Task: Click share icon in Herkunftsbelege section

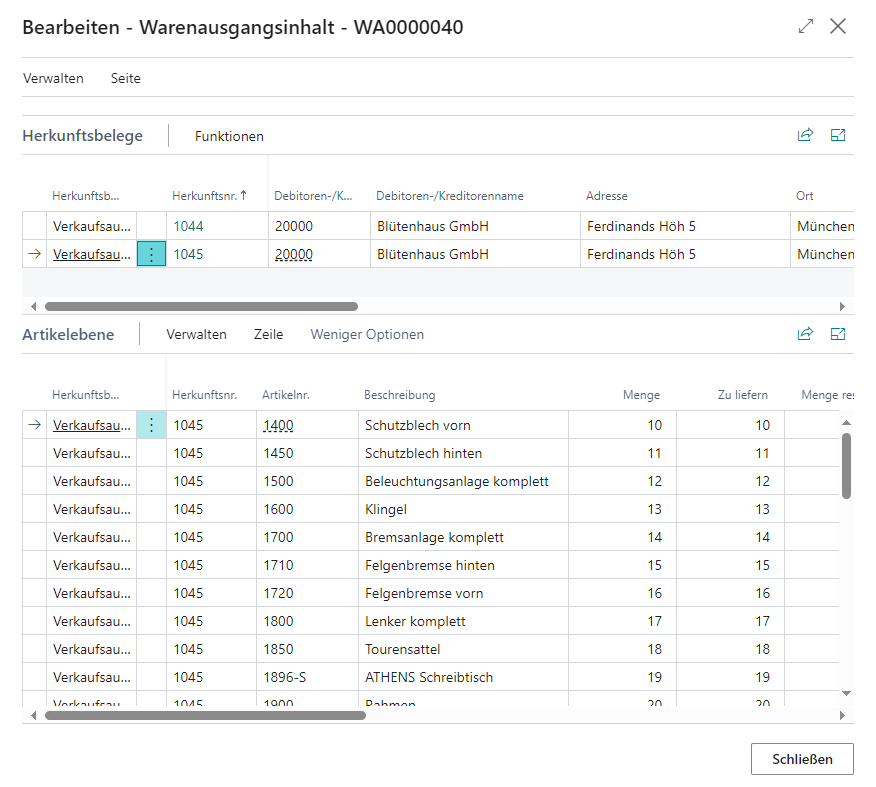Action: [805, 135]
